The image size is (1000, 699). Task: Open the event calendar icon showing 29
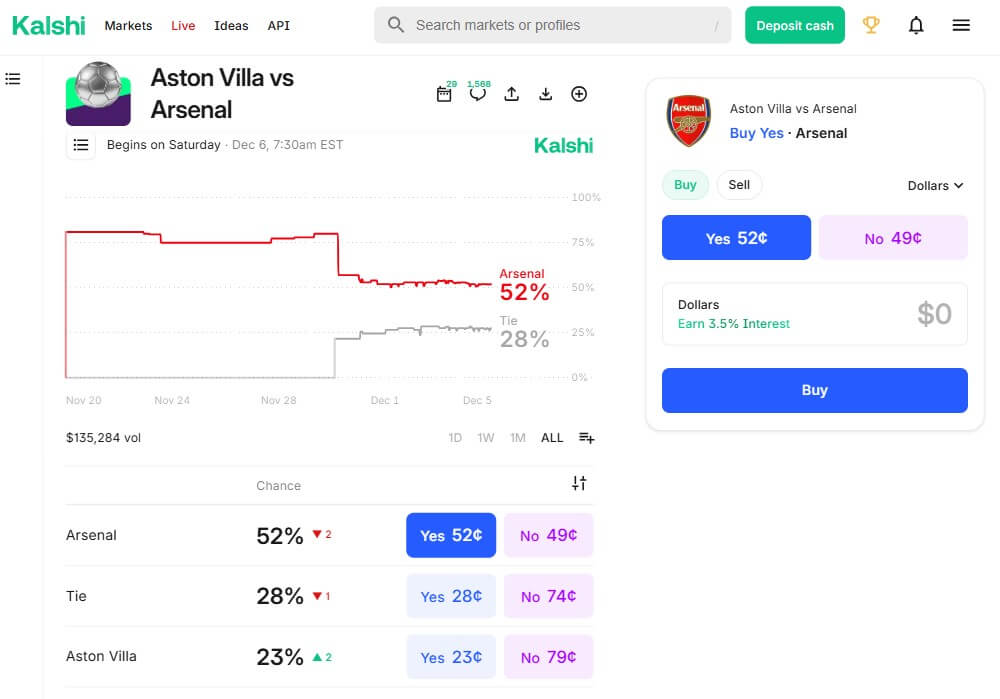444,94
